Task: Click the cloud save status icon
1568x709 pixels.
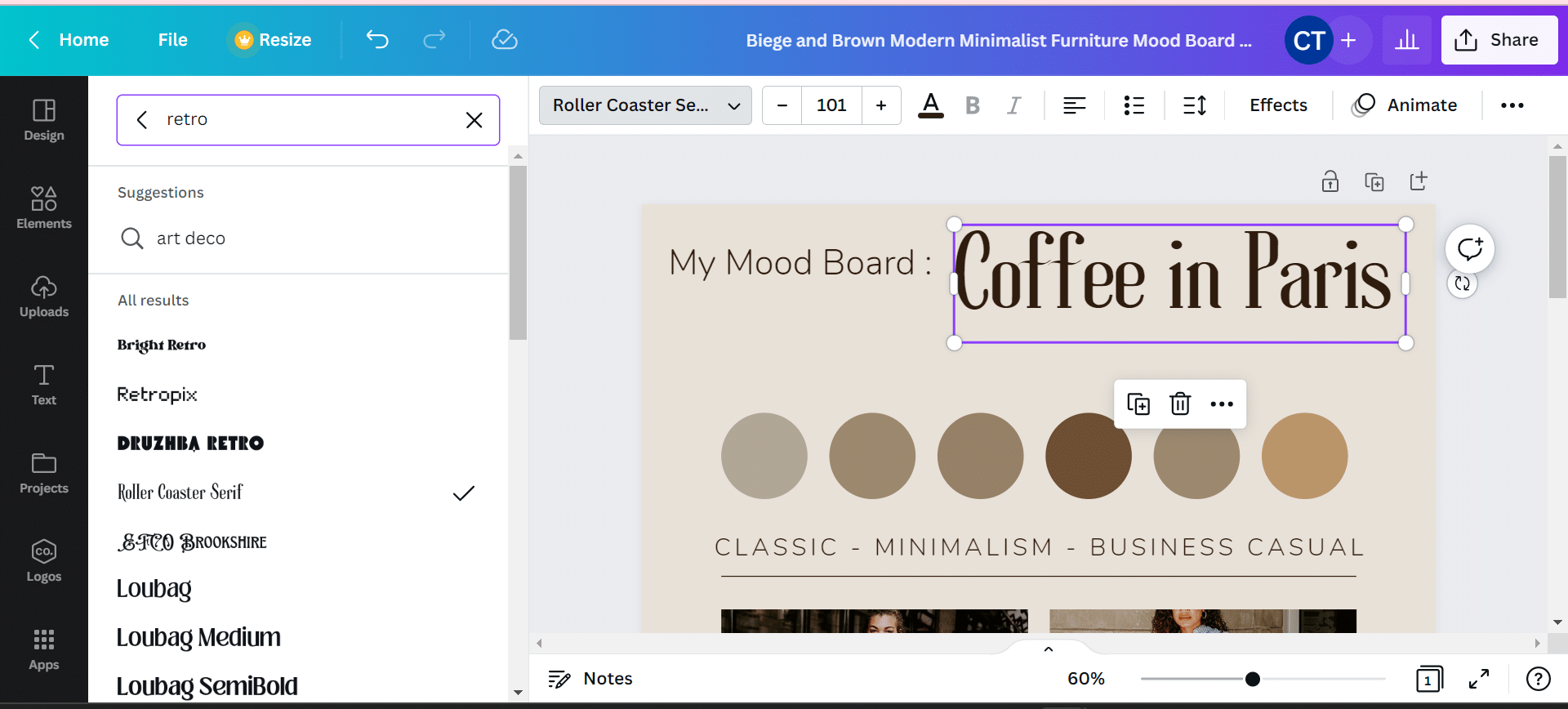Action: pos(505,39)
